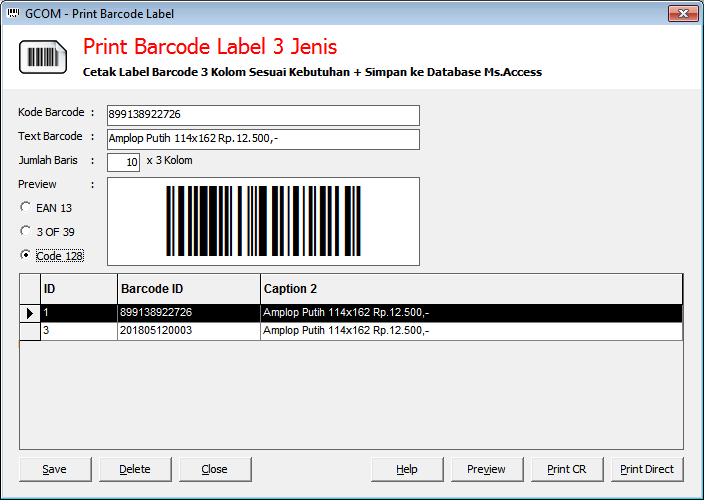
Task: Click the barcode preview image
Action: click(263, 221)
